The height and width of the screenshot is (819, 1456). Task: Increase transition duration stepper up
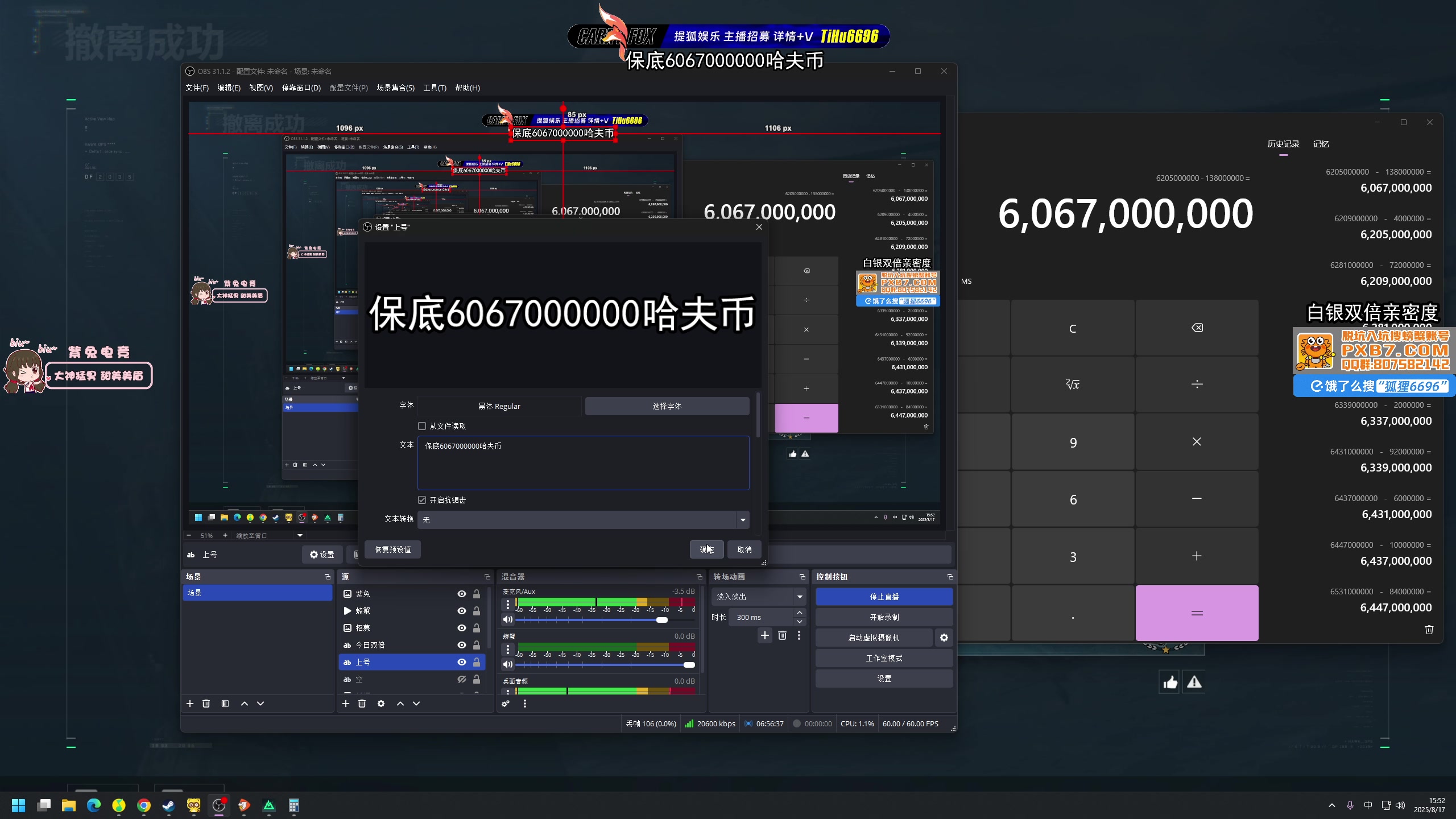click(800, 613)
